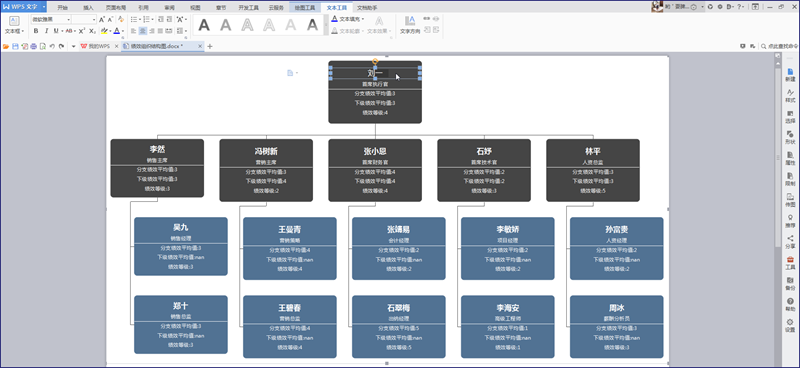Open the 样式 panel in right sidebar
800x368 pixels.
790,96
